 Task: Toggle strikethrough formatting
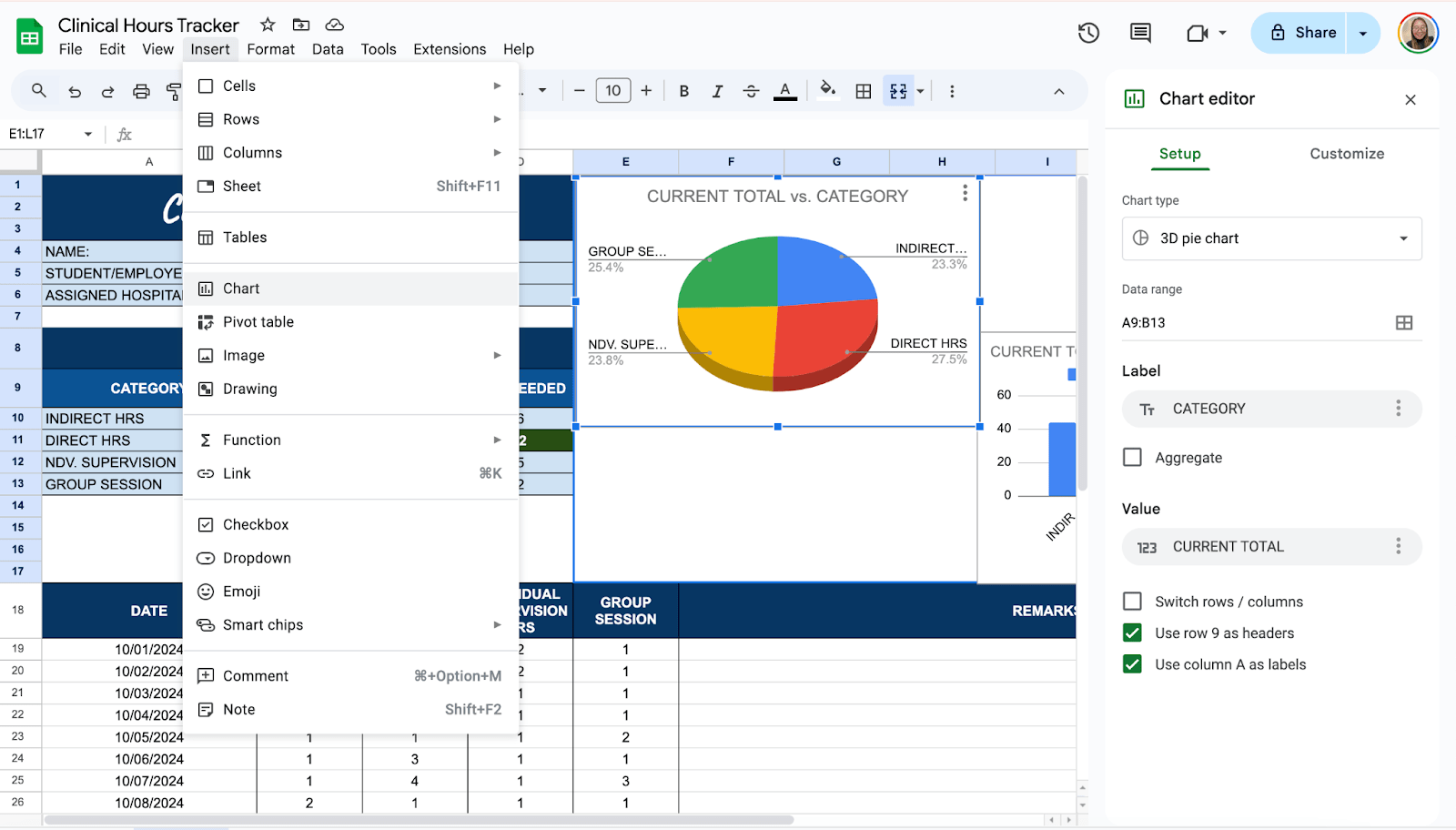click(x=751, y=91)
